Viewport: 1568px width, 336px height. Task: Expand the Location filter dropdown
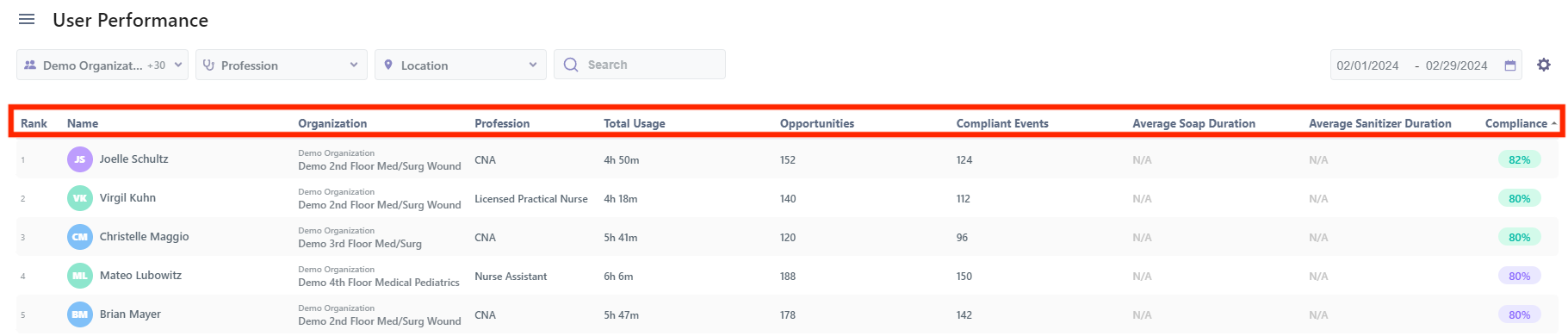461,65
